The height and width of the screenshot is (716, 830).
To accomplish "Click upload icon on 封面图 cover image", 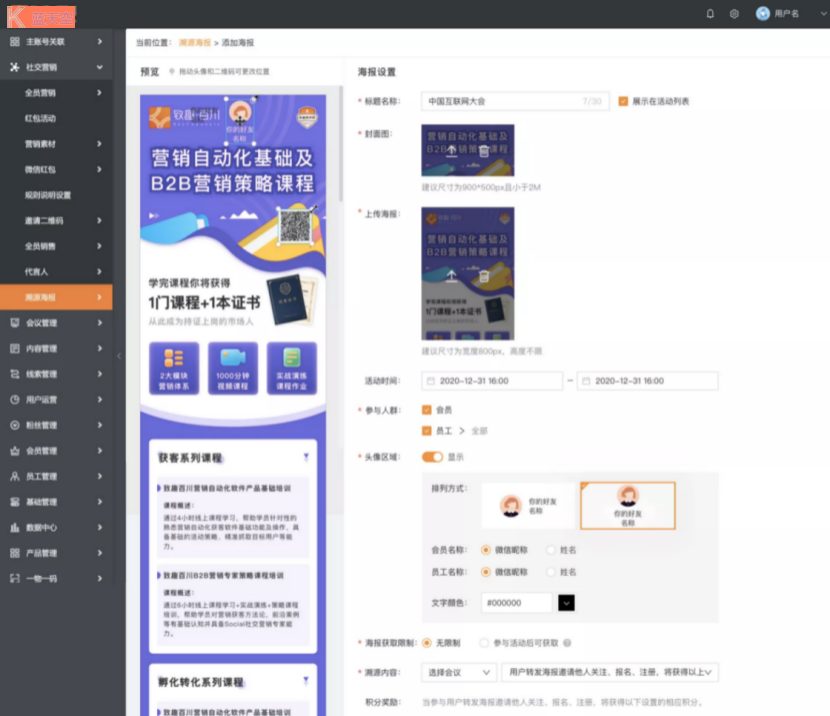I will [452, 151].
